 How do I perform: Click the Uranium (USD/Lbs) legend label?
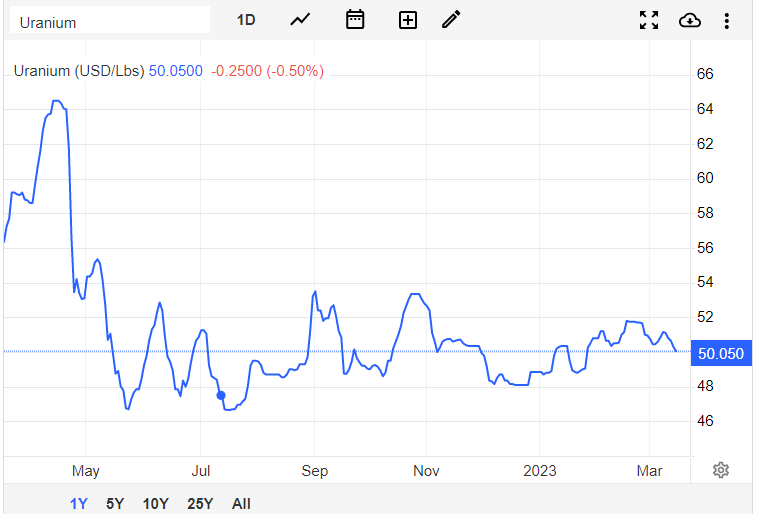[x=79, y=71]
